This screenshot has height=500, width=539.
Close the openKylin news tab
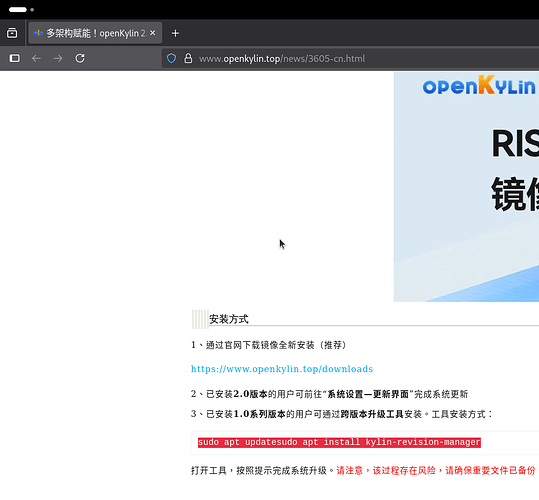(153, 33)
